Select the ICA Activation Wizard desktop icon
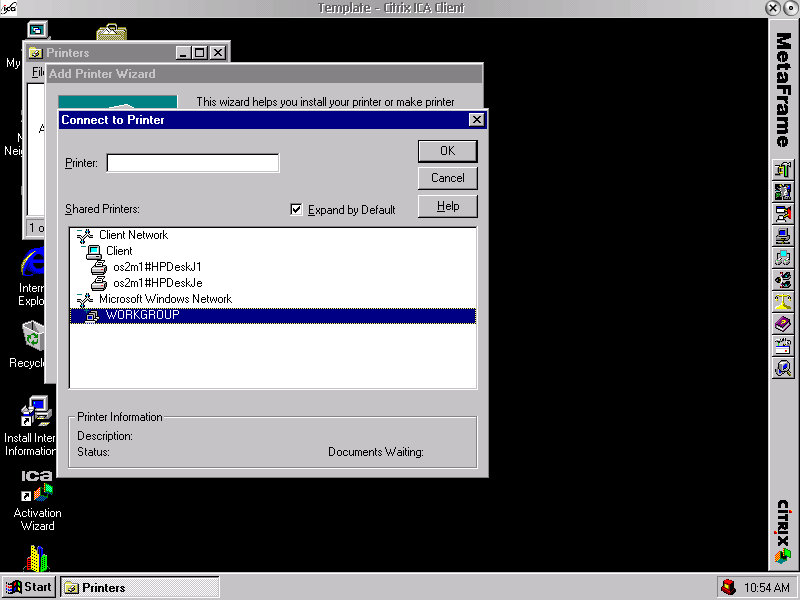This screenshot has width=800, height=600. coord(37,486)
